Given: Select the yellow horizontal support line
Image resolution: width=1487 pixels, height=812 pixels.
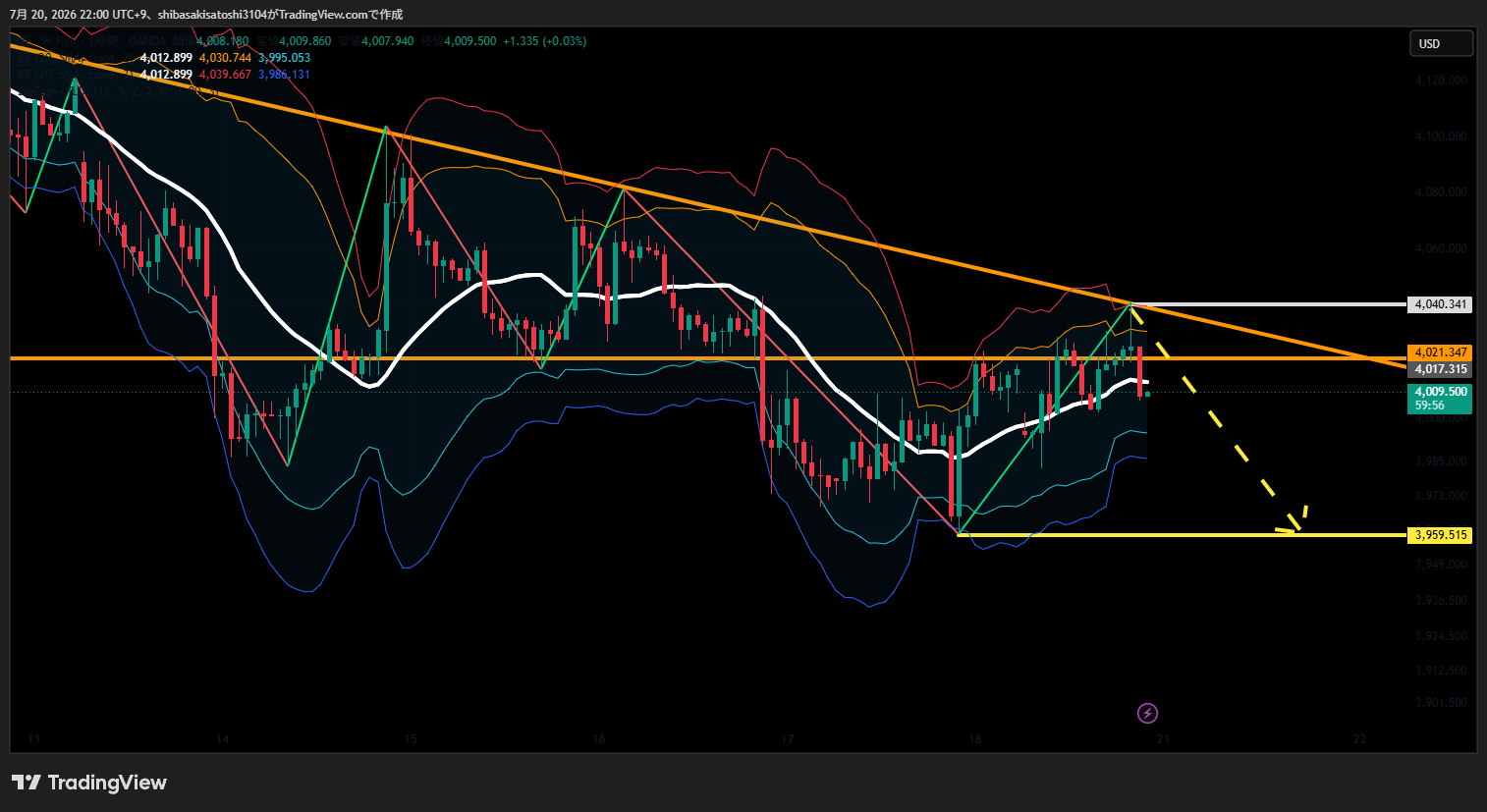Looking at the screenshot, I should 1182,535.
